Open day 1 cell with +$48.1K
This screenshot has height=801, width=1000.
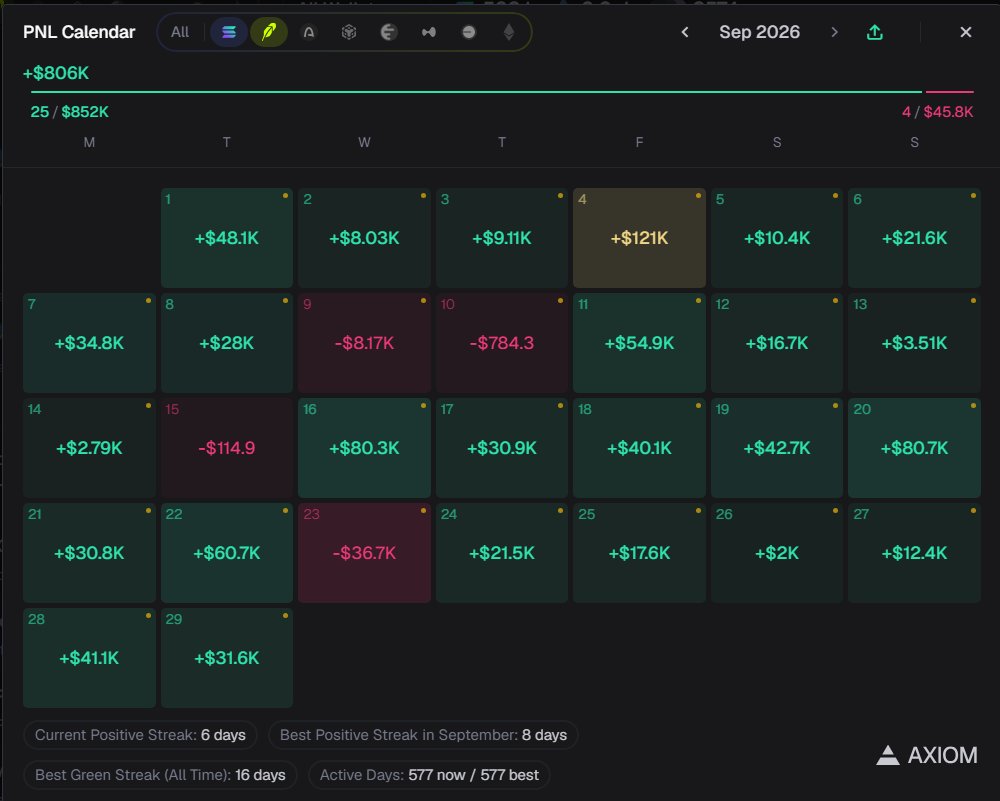[x=226, y=238]
